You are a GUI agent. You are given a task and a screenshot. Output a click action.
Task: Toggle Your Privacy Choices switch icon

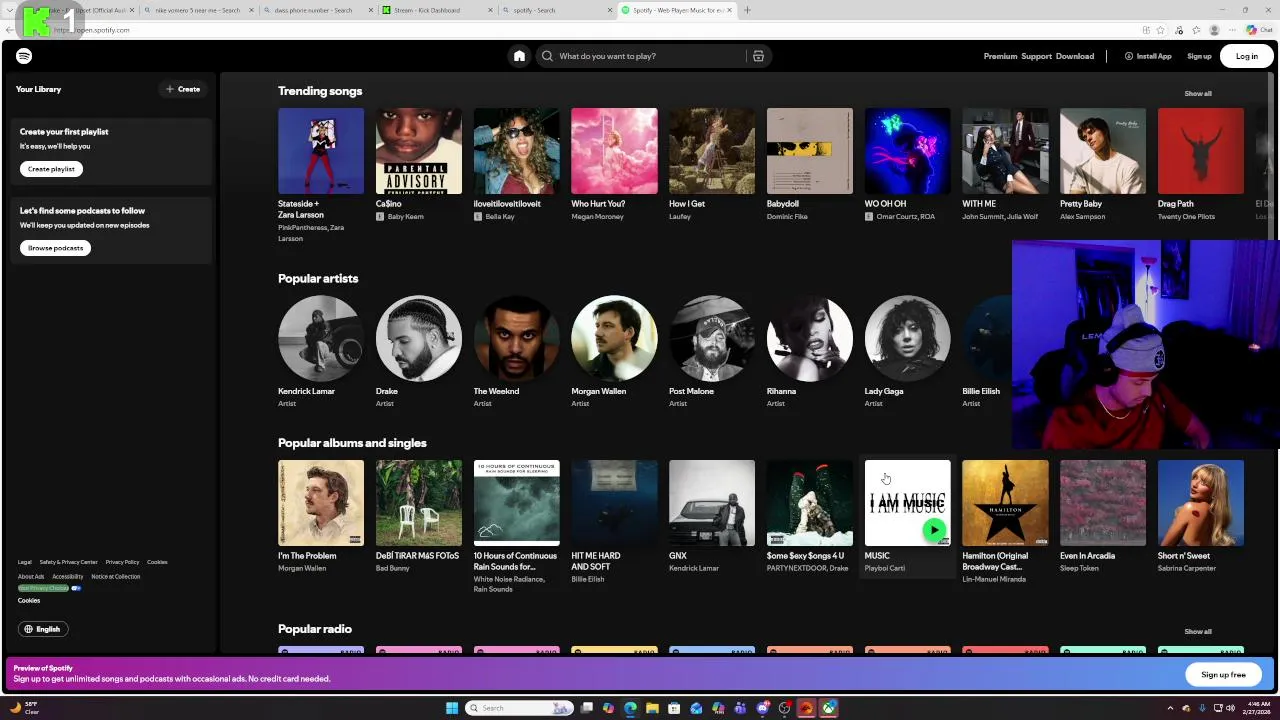(76, 588)
